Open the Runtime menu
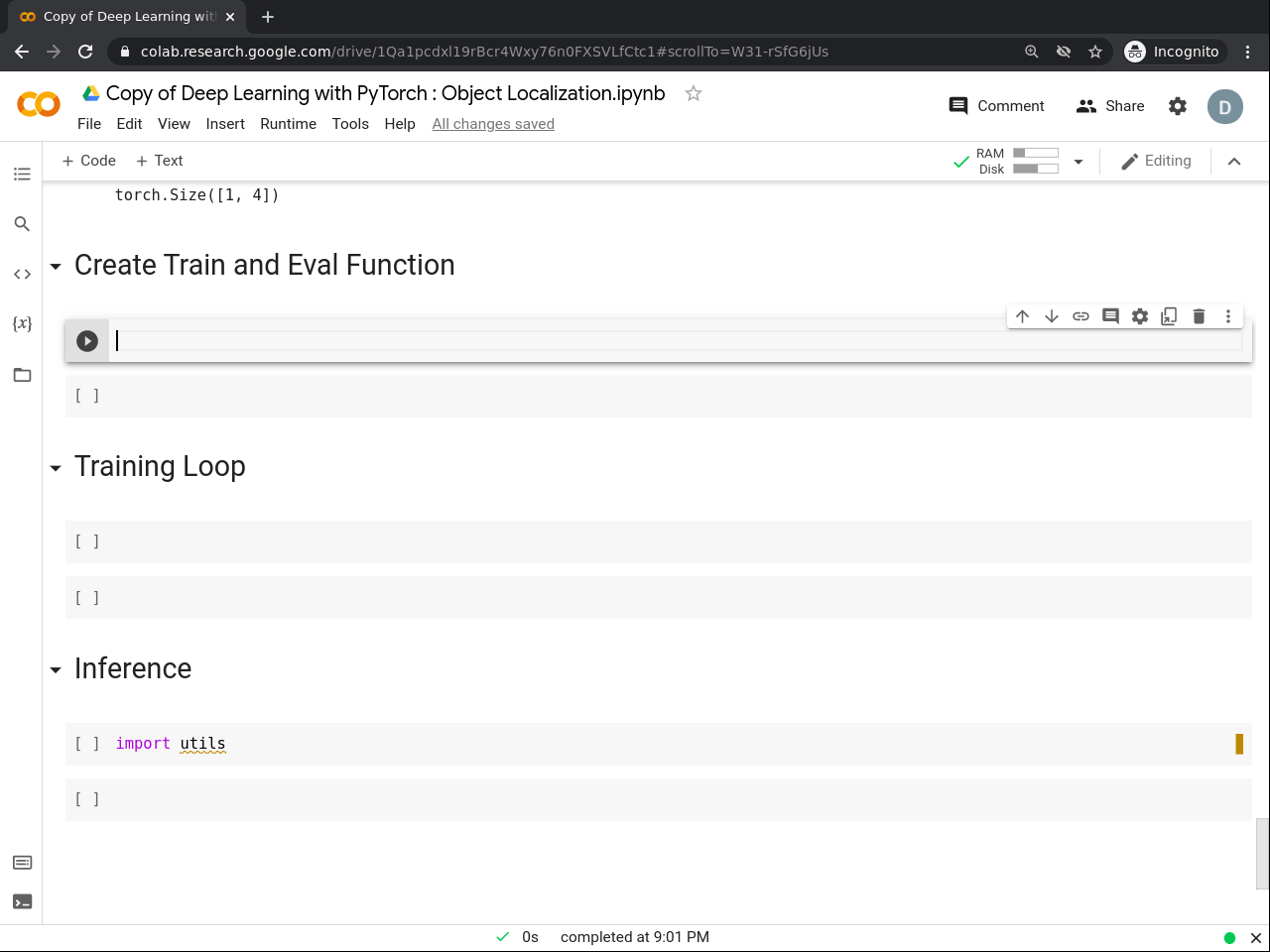This screenshot has width=1270, height=952. 288,124
